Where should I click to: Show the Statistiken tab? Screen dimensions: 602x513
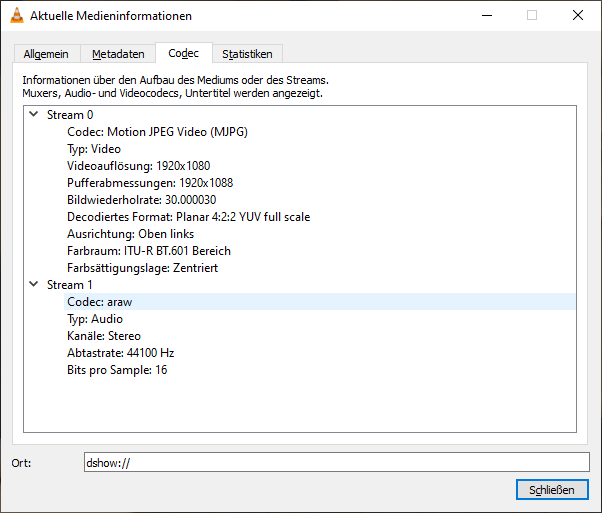(x=247, y=54)
